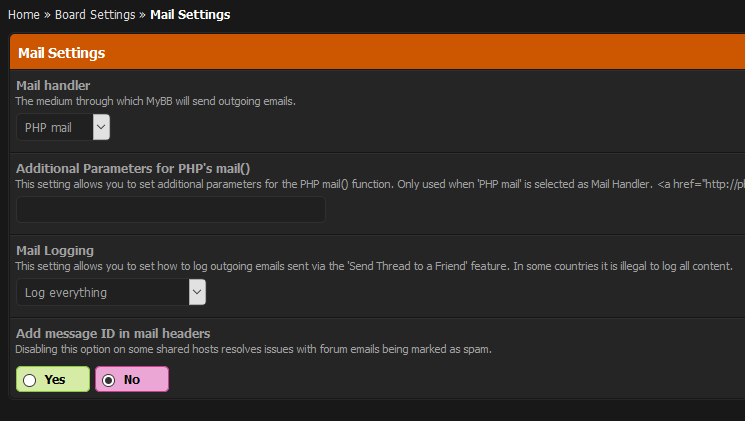Click the Additional Parameters for PHP's mail() title

coord(133,169)
